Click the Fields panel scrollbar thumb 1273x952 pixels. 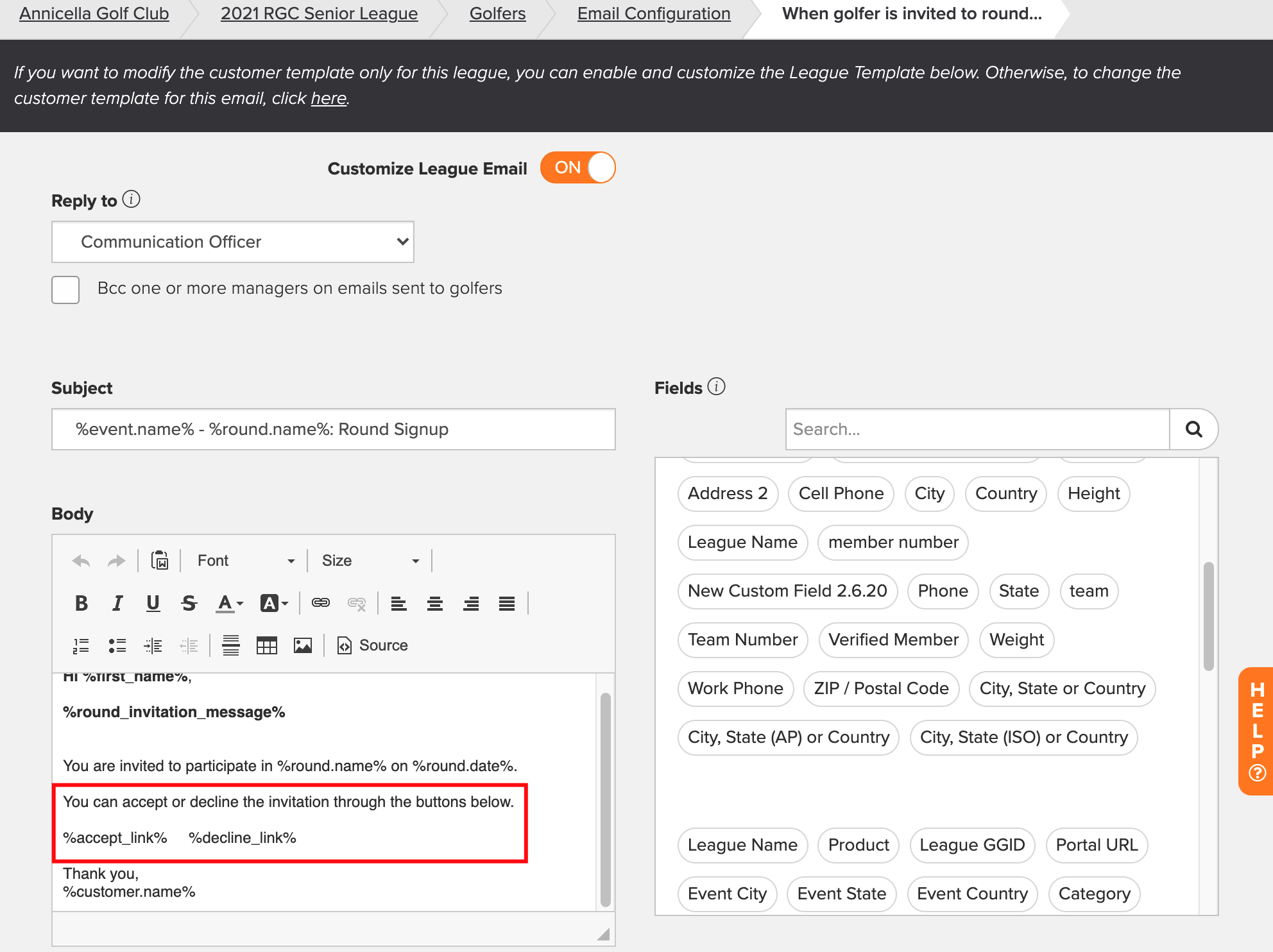[1209, 616]
